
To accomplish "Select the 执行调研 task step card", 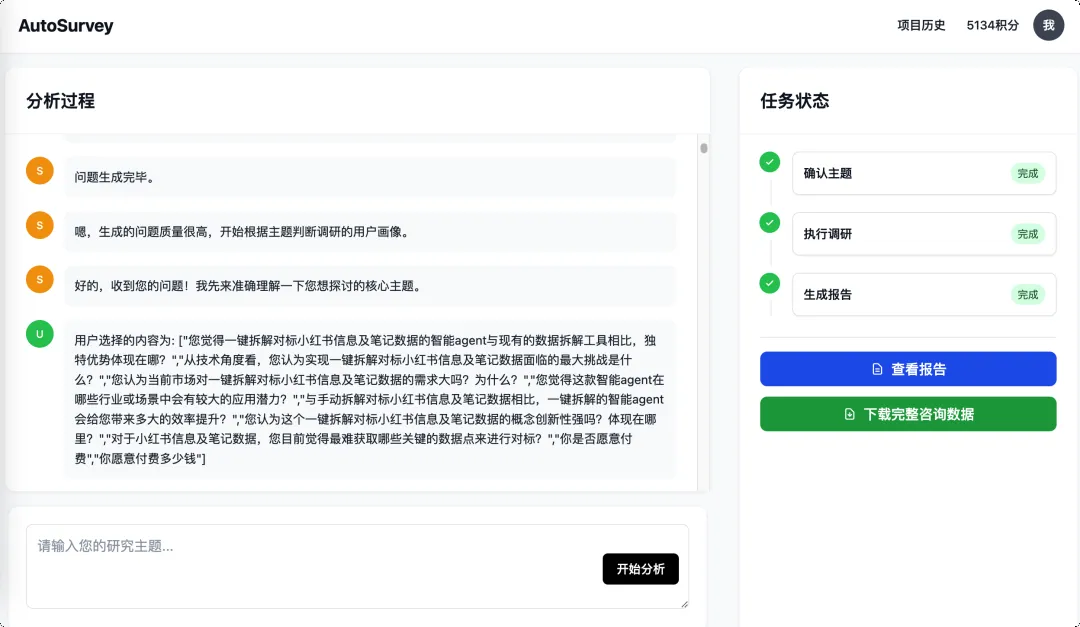I will (923, 234).
